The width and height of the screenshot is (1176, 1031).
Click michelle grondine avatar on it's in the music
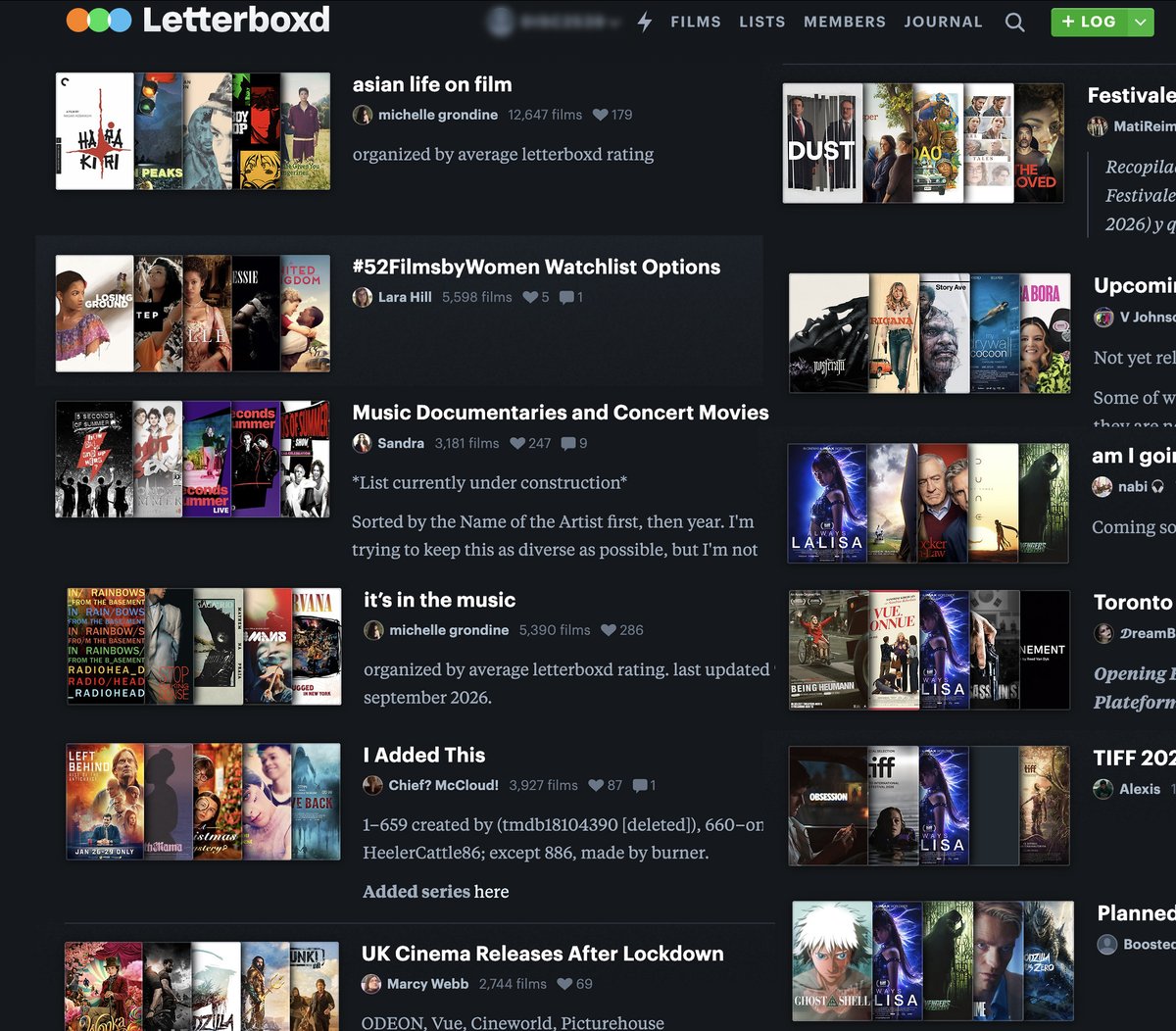pyautogui.click(x=373, y=630)
